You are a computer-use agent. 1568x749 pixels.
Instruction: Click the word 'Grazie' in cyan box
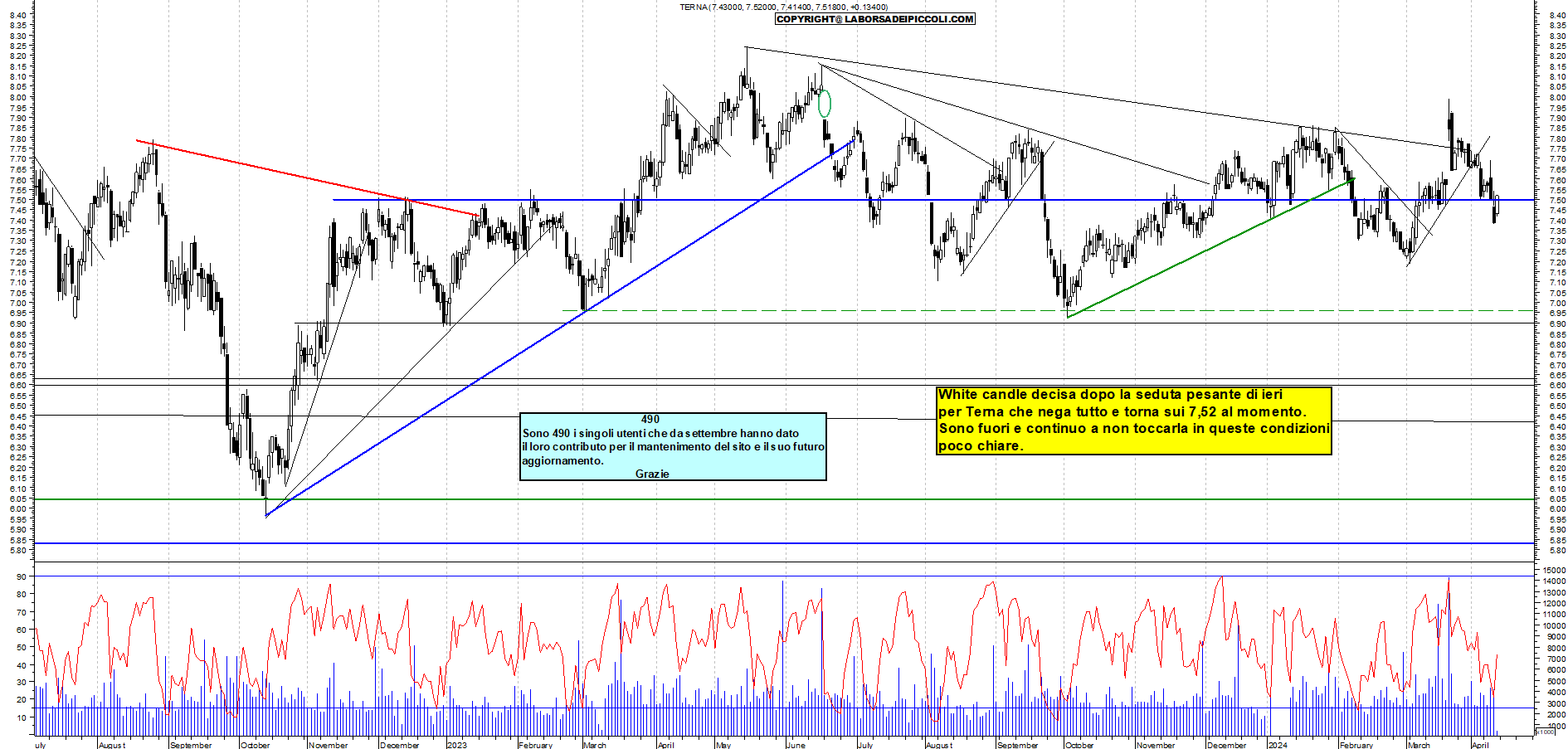click(x=652, y=474)
